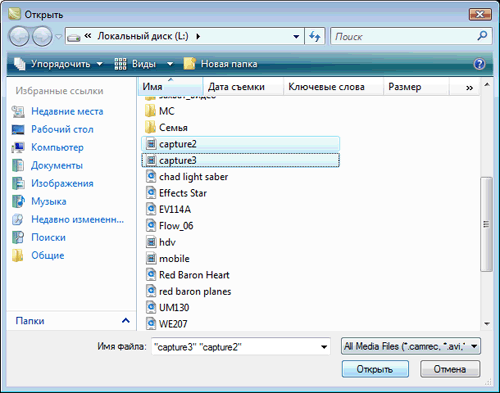Select the hdv video file

click(x=167, y=242)
